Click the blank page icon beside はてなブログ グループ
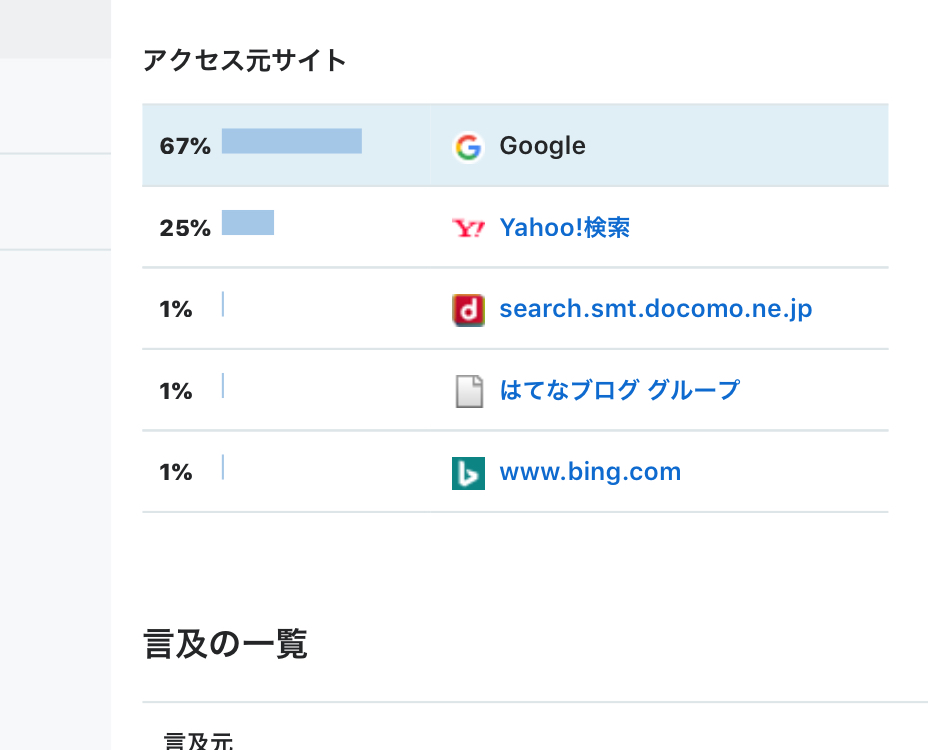The height and width of the screenshot is (750, 928). (468, 390)
